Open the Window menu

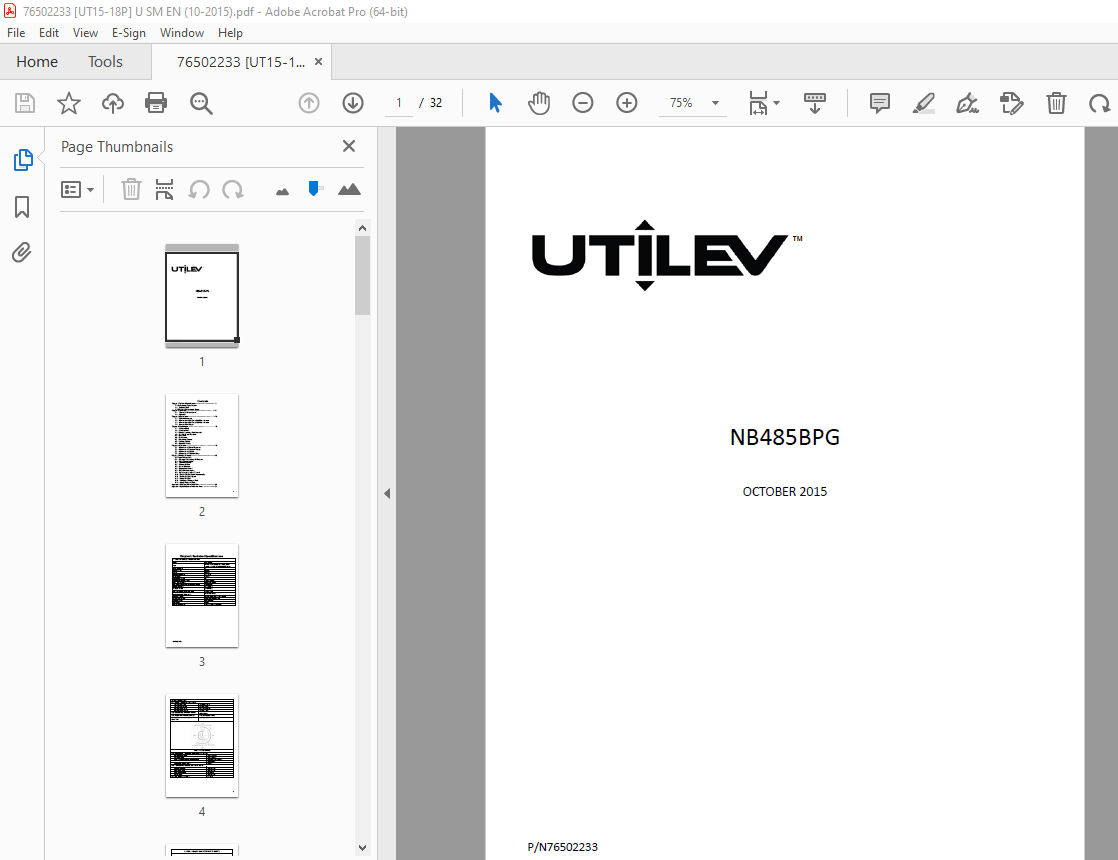point(182,33)
